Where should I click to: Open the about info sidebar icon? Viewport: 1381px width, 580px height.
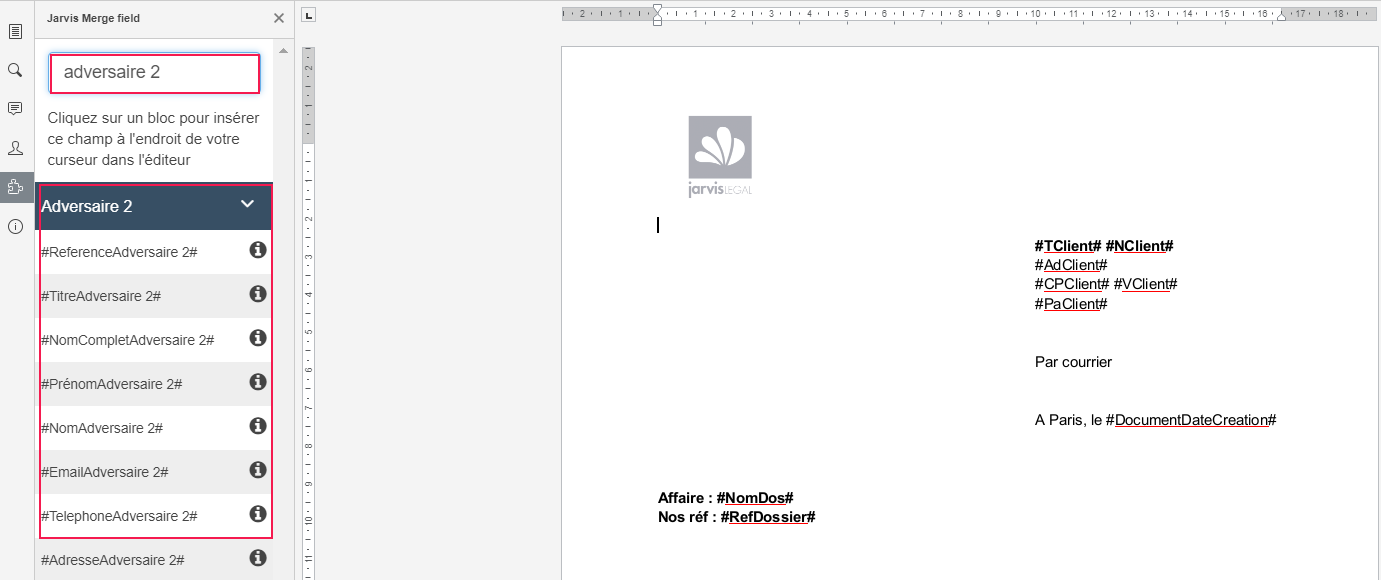pos(15,227)
